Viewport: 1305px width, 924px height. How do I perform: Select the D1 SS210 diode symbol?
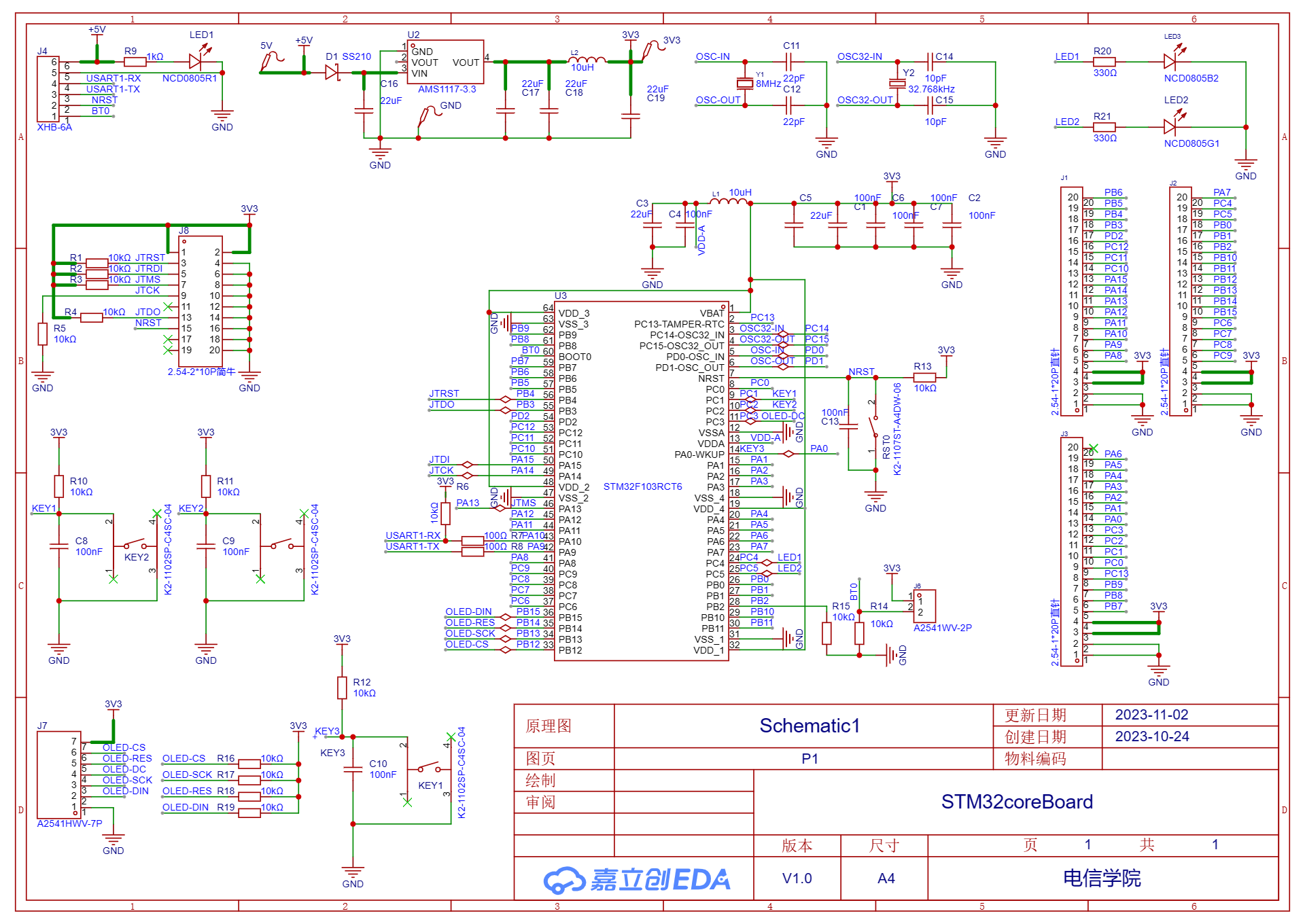pos(332,72)
